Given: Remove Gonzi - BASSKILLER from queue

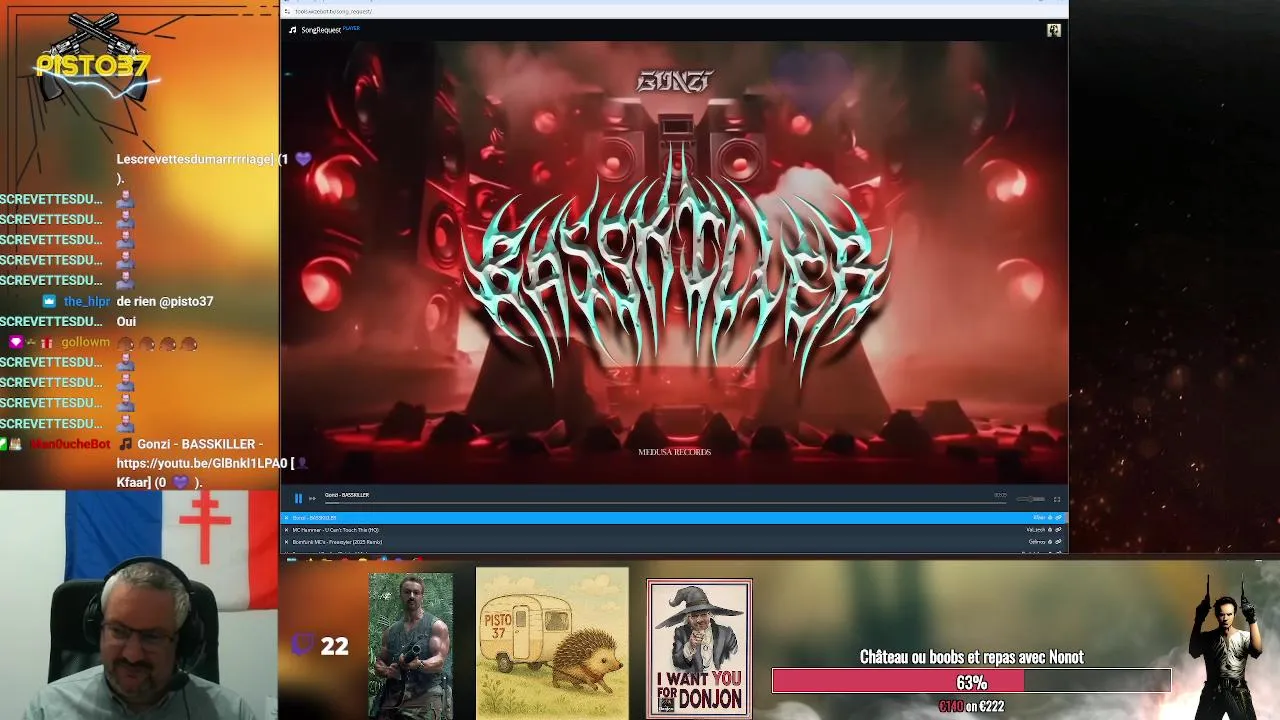Looking at the screenshot, I should 286,518.
